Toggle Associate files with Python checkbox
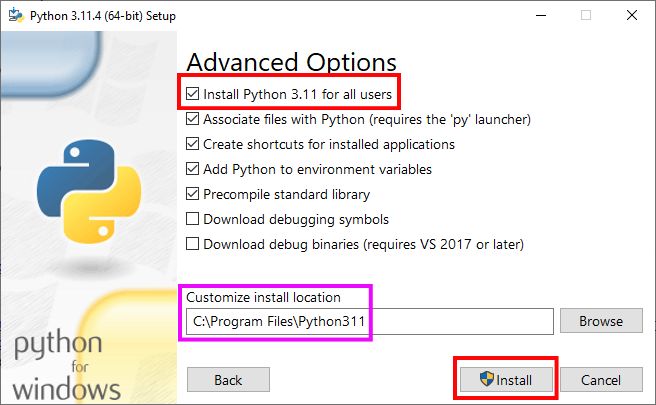 click(193, 119)
